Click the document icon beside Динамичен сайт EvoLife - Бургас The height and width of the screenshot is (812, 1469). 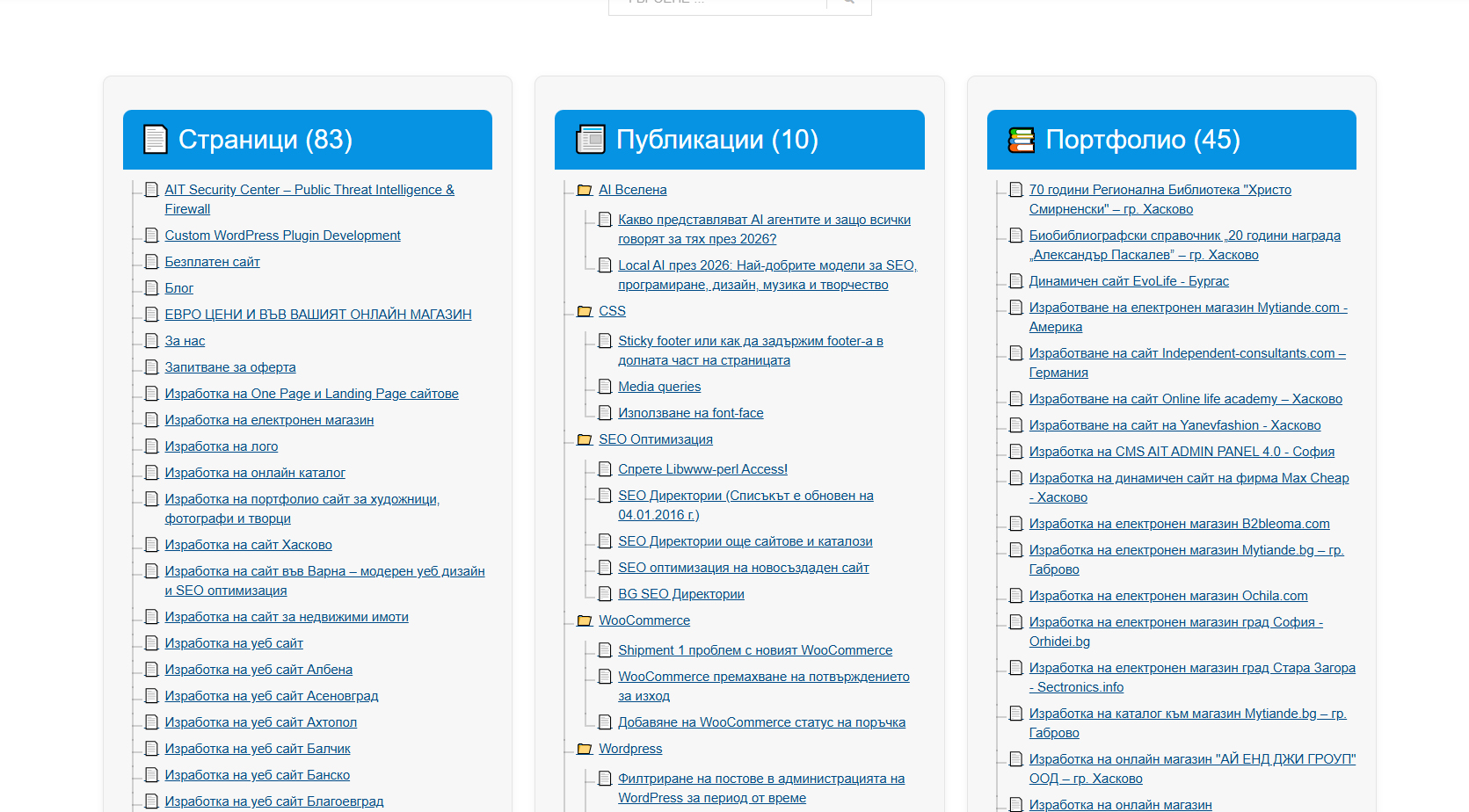click(x=1016, y=280)
